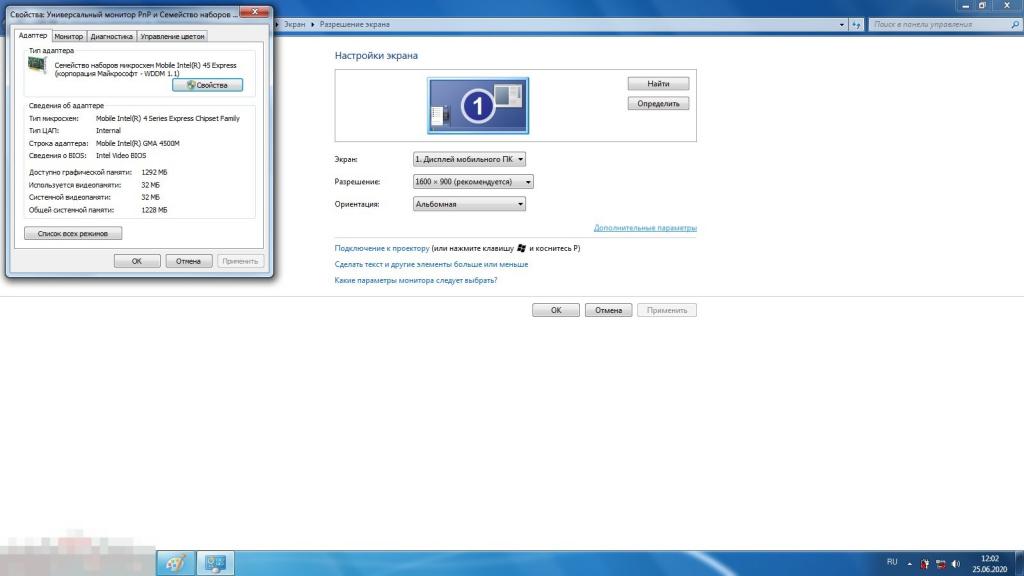
Task: Click the Разрешение экрана breadcrumb
Action: (355, 24)
